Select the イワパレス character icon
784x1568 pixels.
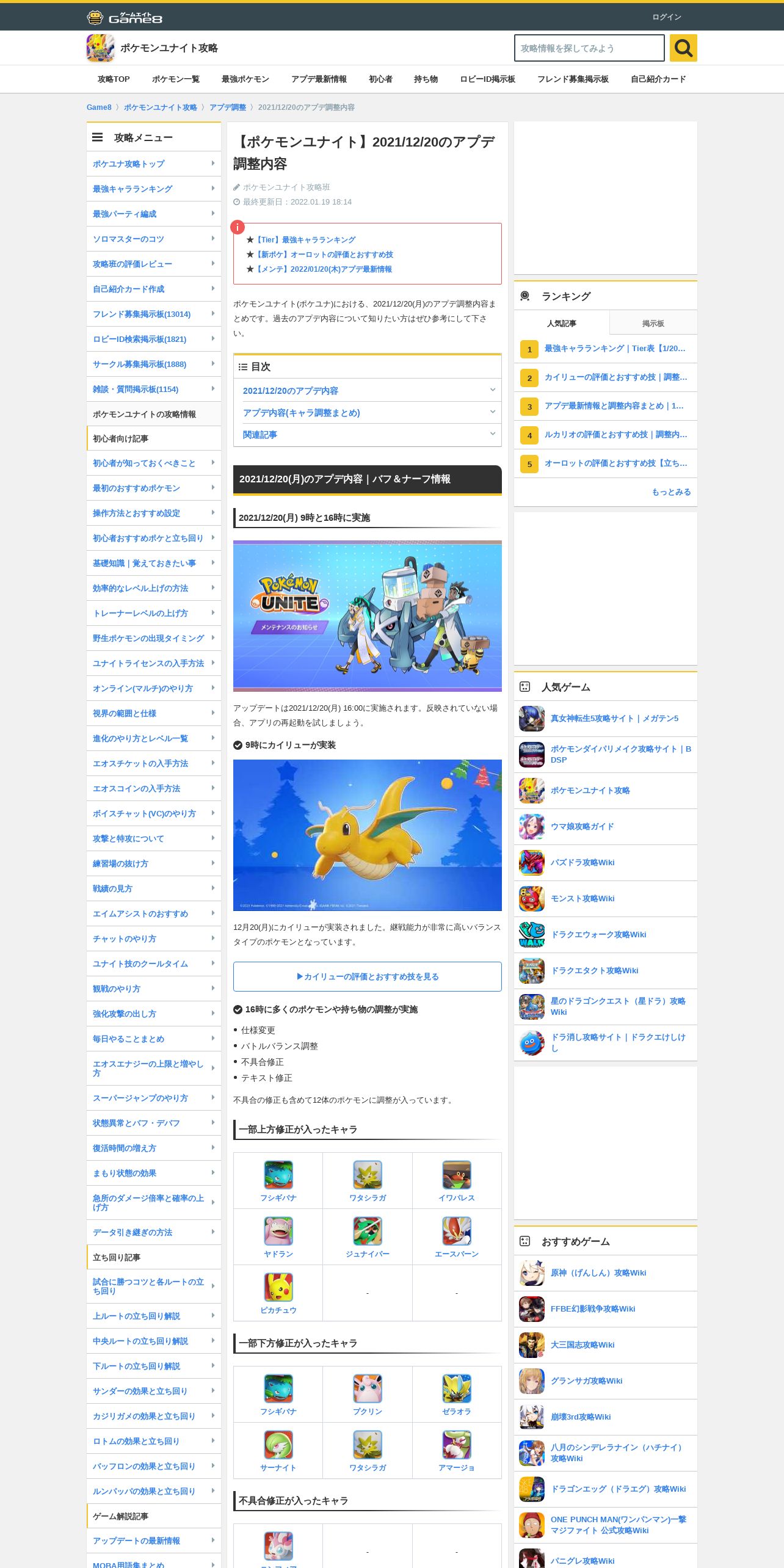(457, 1175)
